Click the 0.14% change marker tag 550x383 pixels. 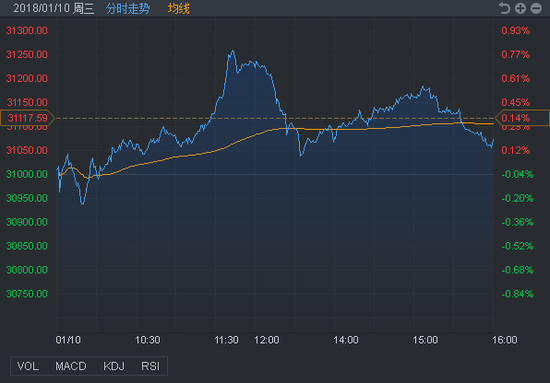(x=522, y=118)
